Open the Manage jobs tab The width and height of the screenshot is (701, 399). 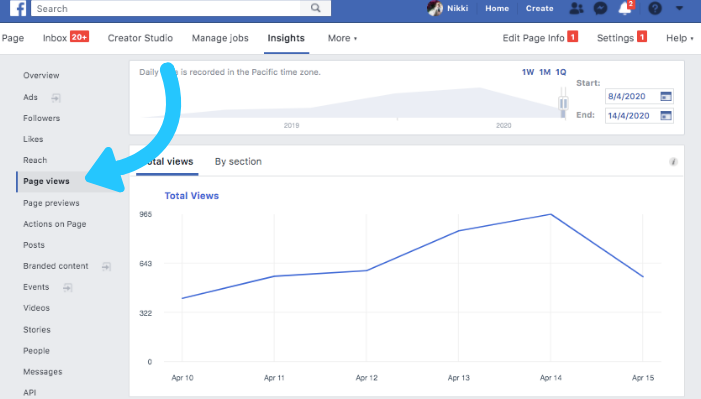[220, 38]
